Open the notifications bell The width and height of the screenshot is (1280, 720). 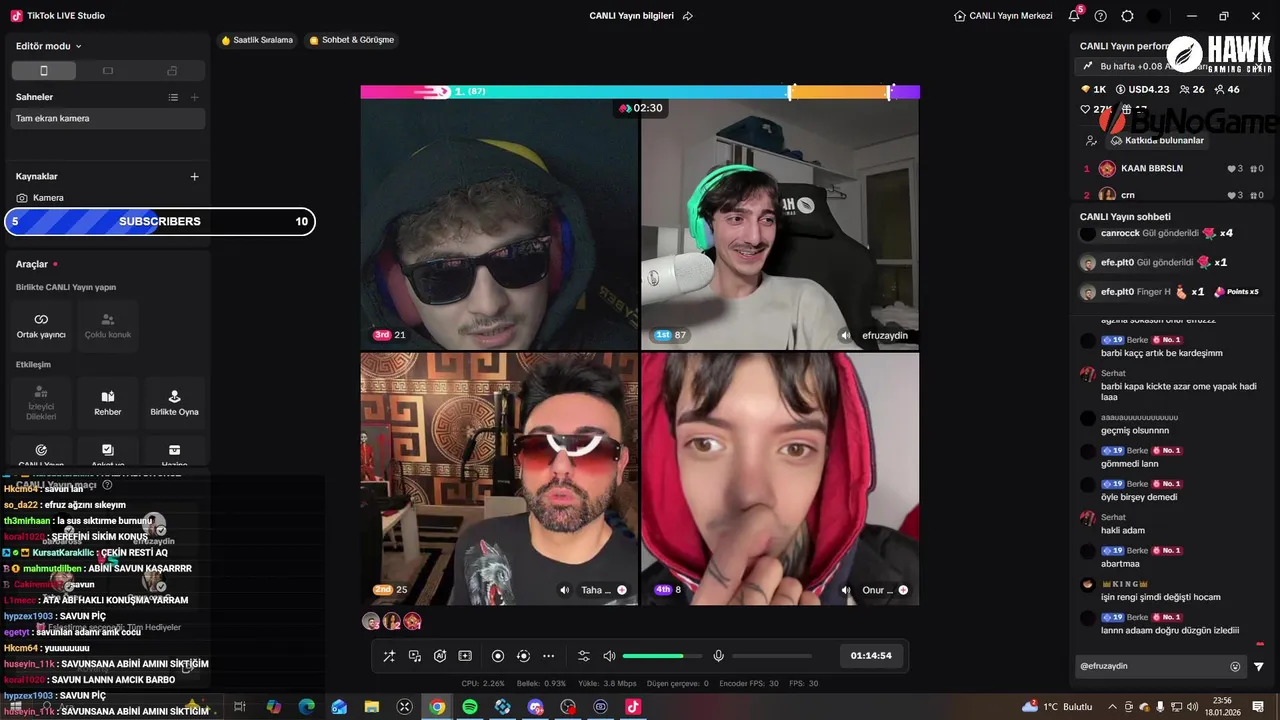pos(1074,16)
